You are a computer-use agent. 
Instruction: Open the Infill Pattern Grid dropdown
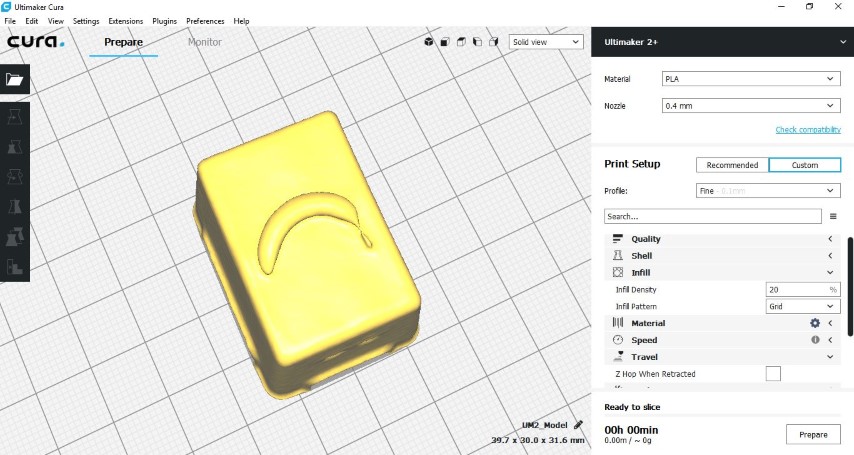(x=803, y=306)
